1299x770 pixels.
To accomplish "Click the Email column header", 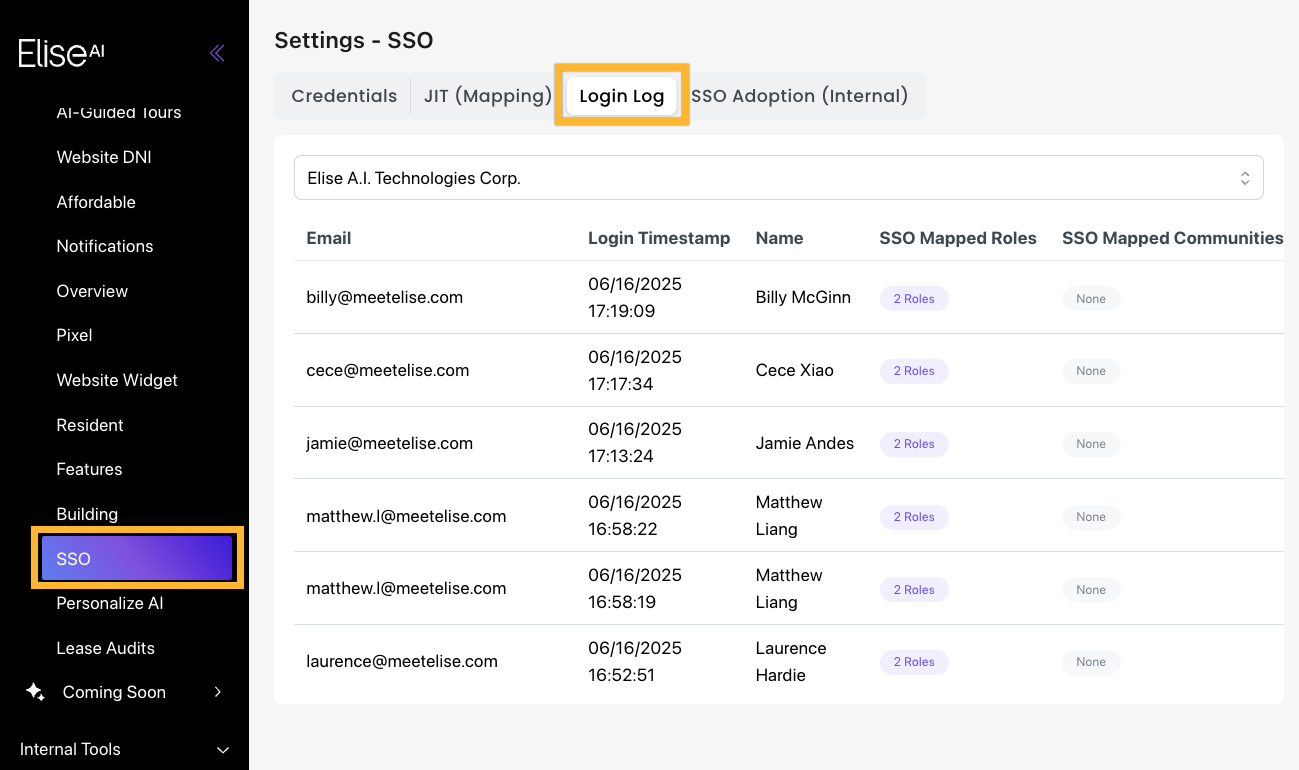I will pyautogui.click(x=329, y=238).
